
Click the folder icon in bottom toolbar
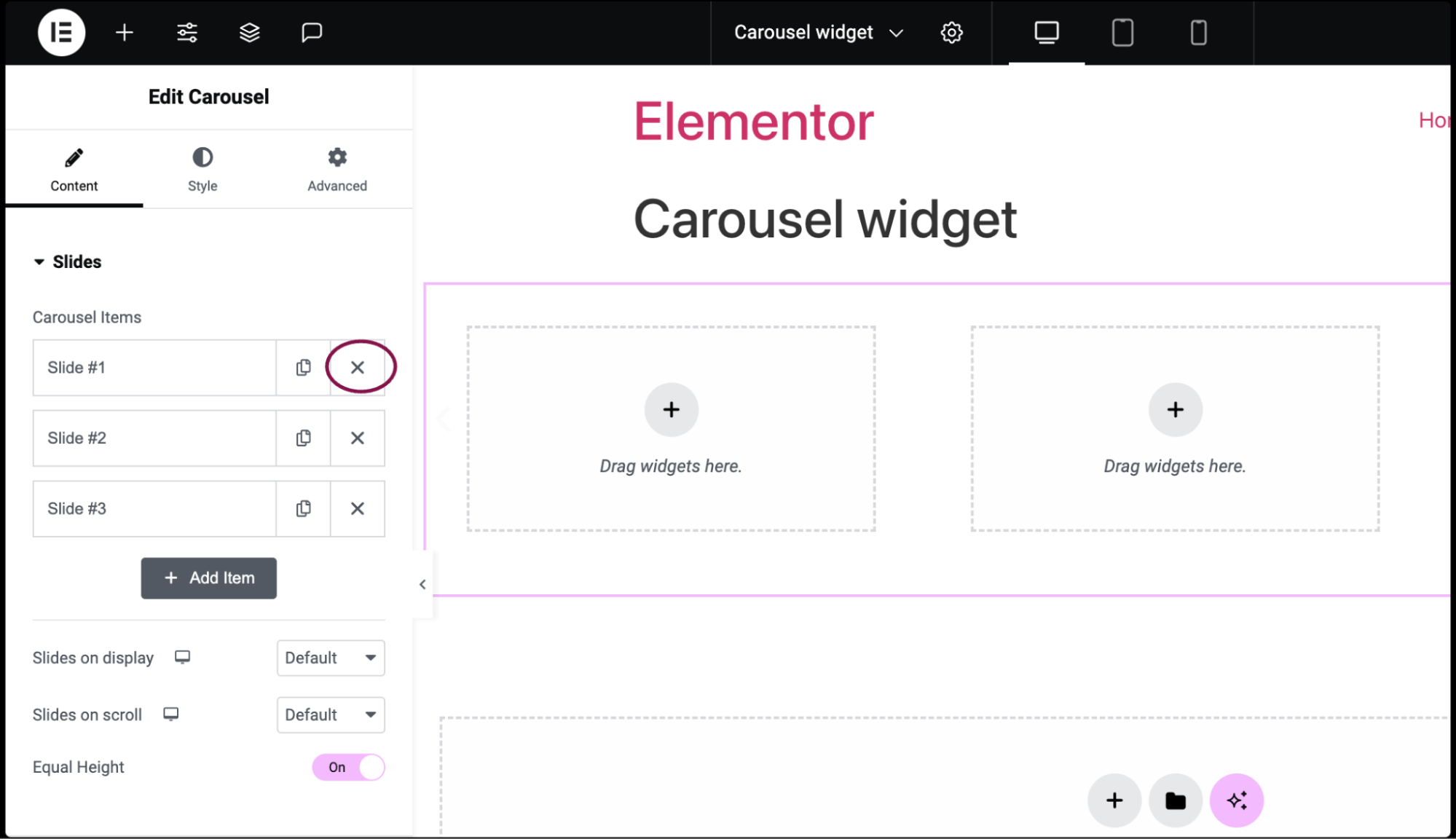[1176, 800]
